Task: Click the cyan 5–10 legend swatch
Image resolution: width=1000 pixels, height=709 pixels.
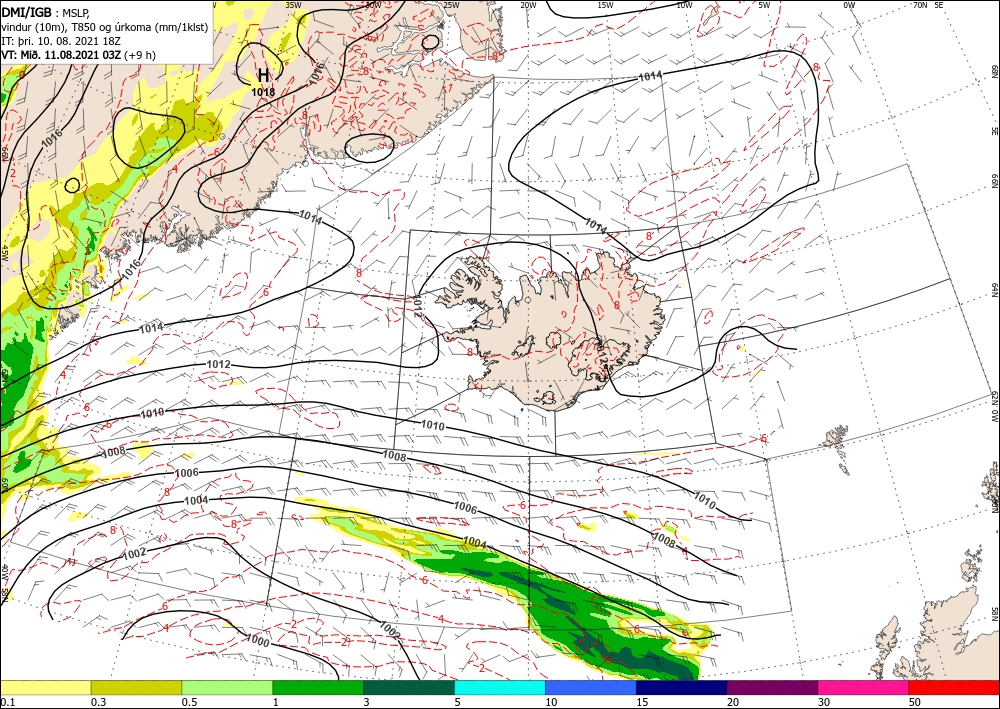Action: point(500,687)
